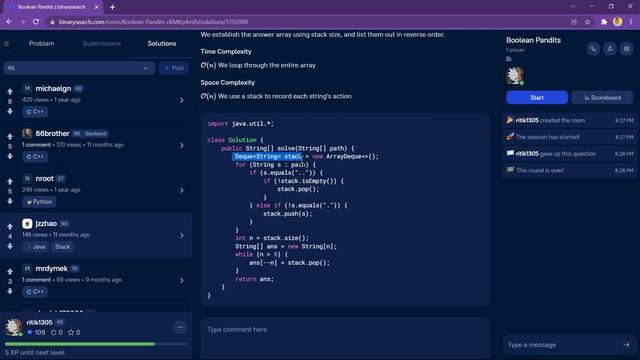The width and height of the screenshot is (640, 360).
Task: Click the C++ tag under michaelgn
Action: (35, 111)
